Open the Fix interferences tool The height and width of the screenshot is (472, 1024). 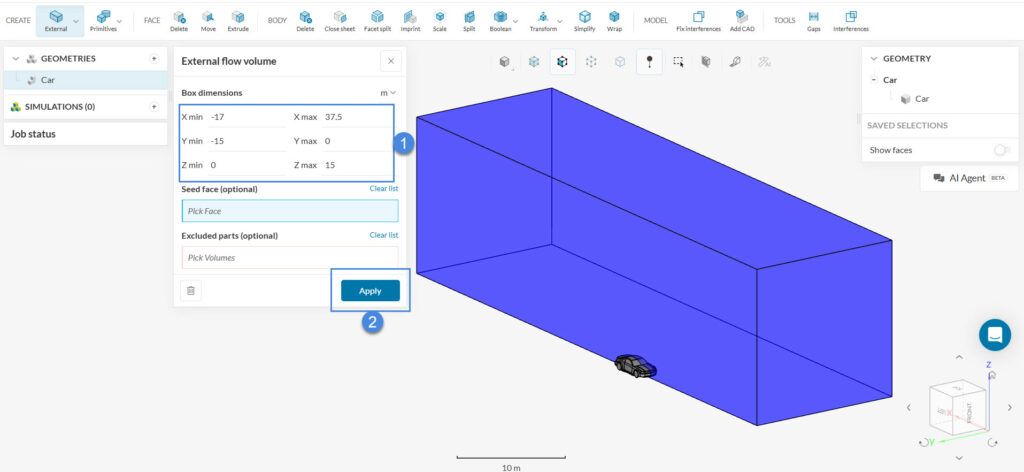(x=698, y=19)
